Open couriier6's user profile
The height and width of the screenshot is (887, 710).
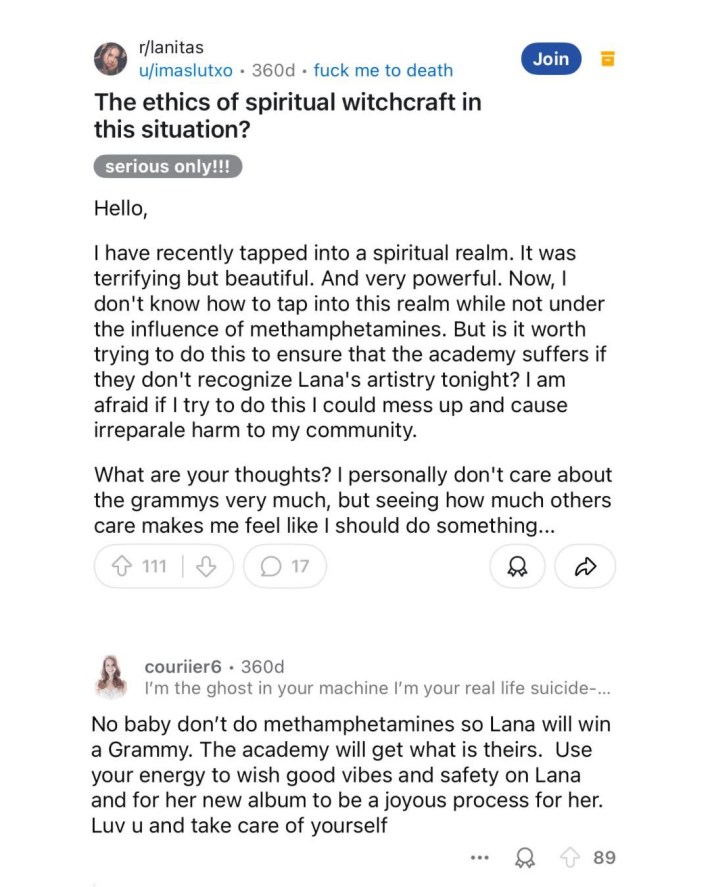(x=182, y=667)
